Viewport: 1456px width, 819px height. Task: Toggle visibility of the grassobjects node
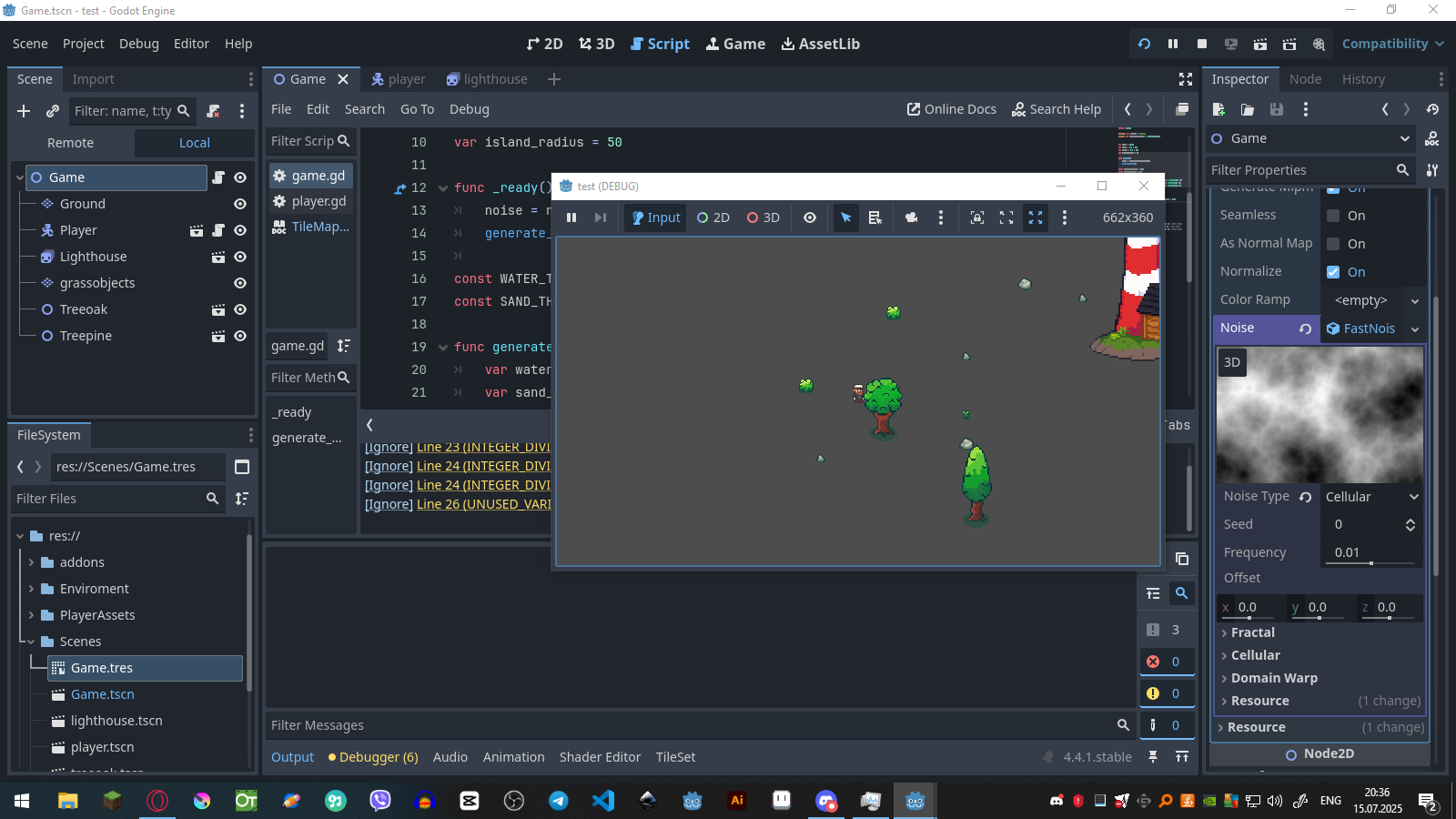pyautogui.click(x=239, y=283)
